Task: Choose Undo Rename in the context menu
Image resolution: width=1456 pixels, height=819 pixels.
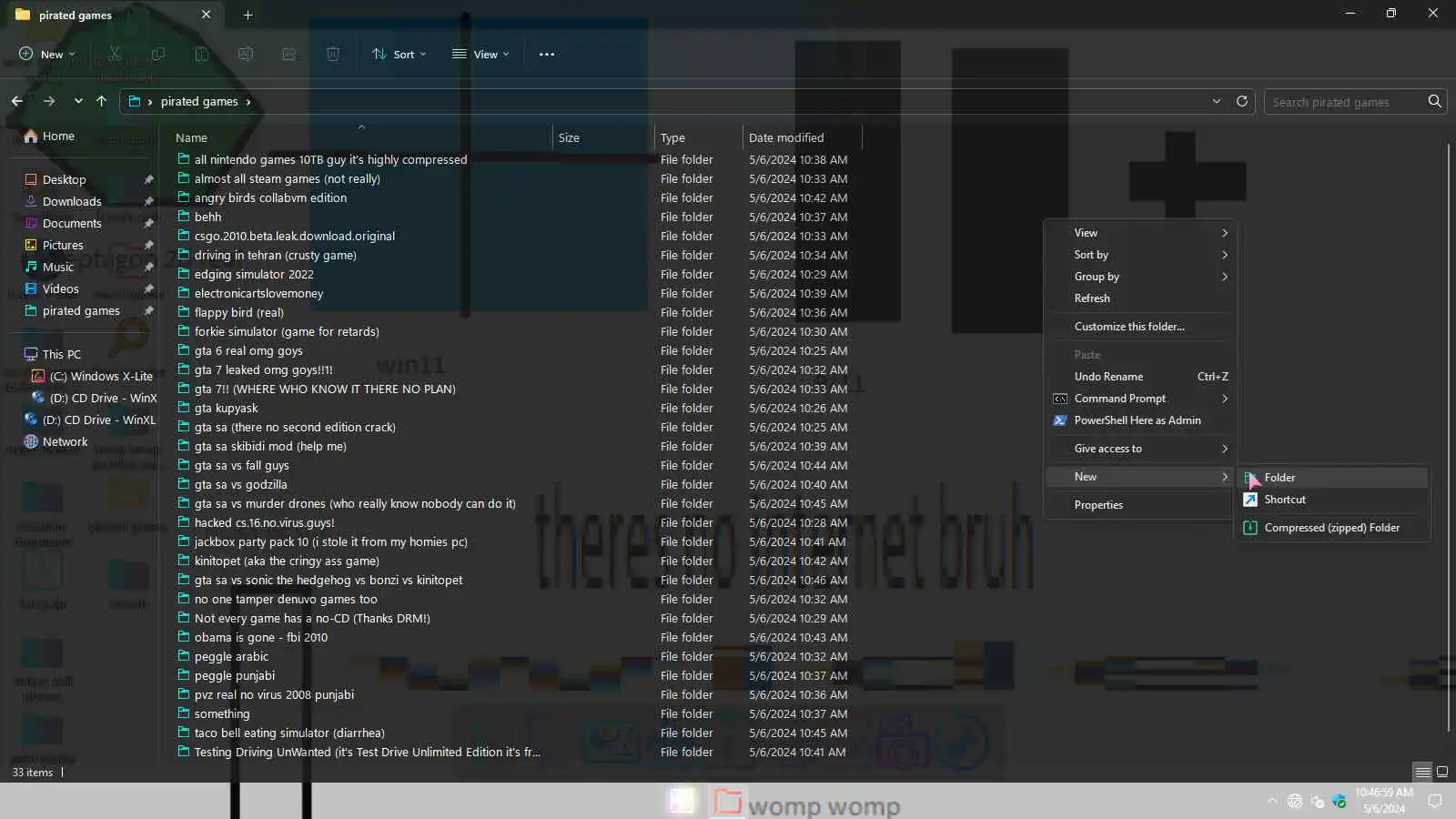Action: pyautogui.click(x=1139, y=377)
